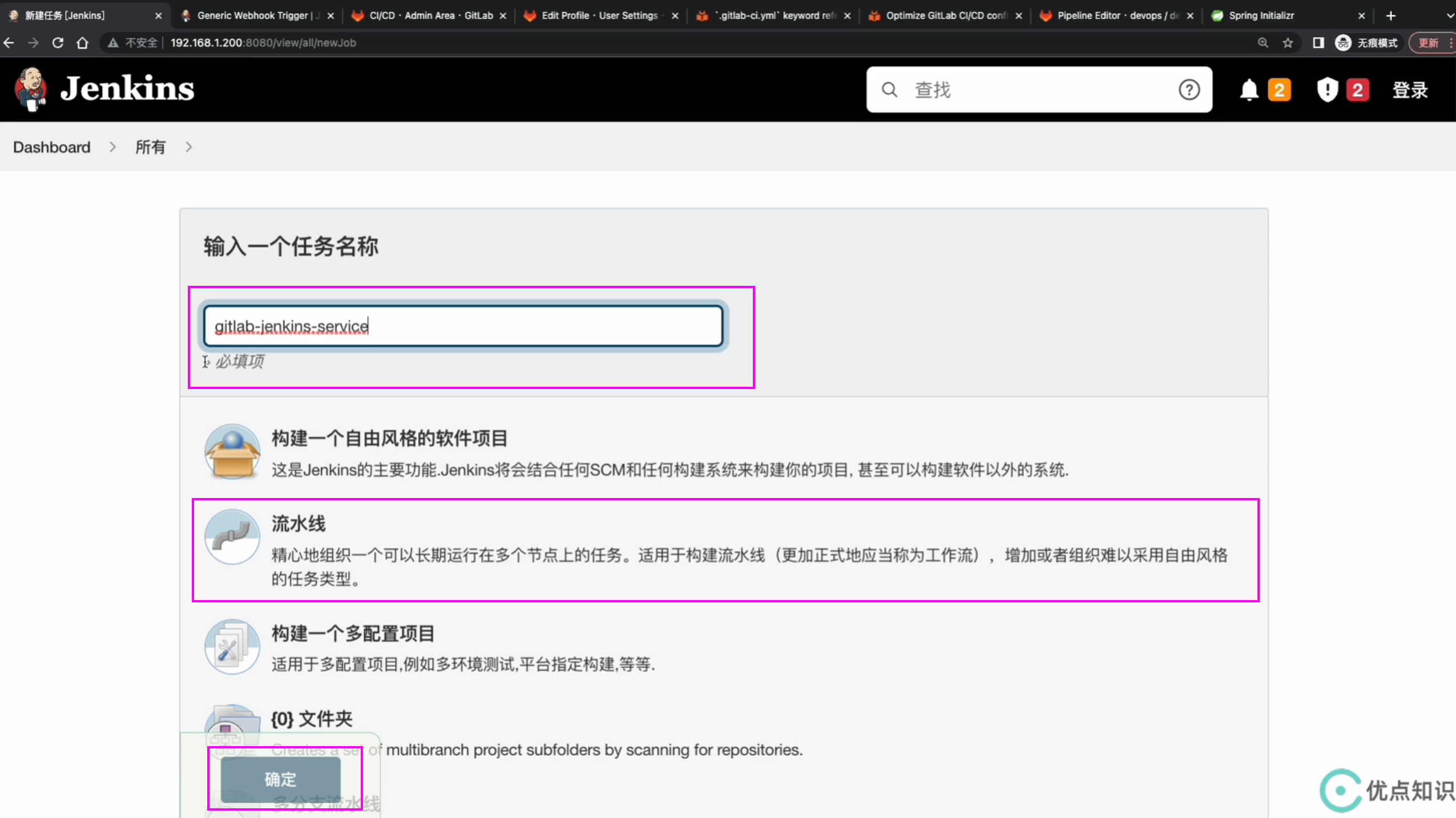Open the tab list dropdown arrow
1456x818 pixels.
(x=1450, y=15)
